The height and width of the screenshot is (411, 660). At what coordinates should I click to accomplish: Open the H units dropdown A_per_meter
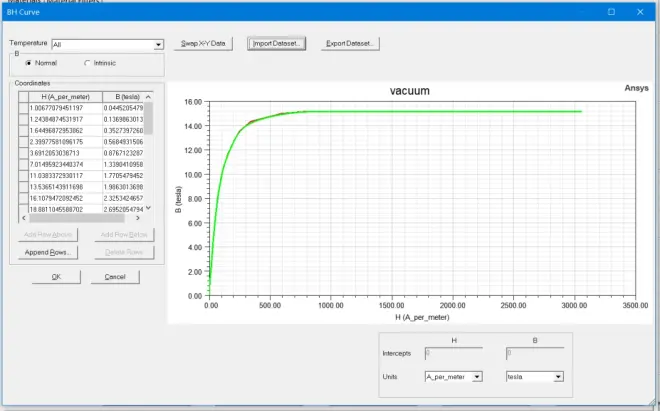[476, 377]
